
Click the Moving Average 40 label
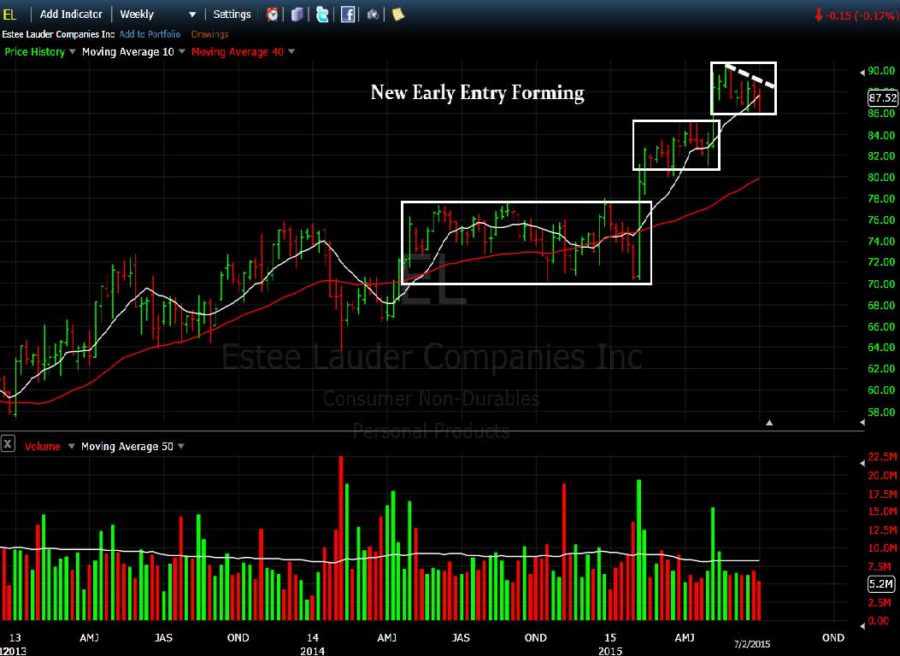click(x=238, y=52)
